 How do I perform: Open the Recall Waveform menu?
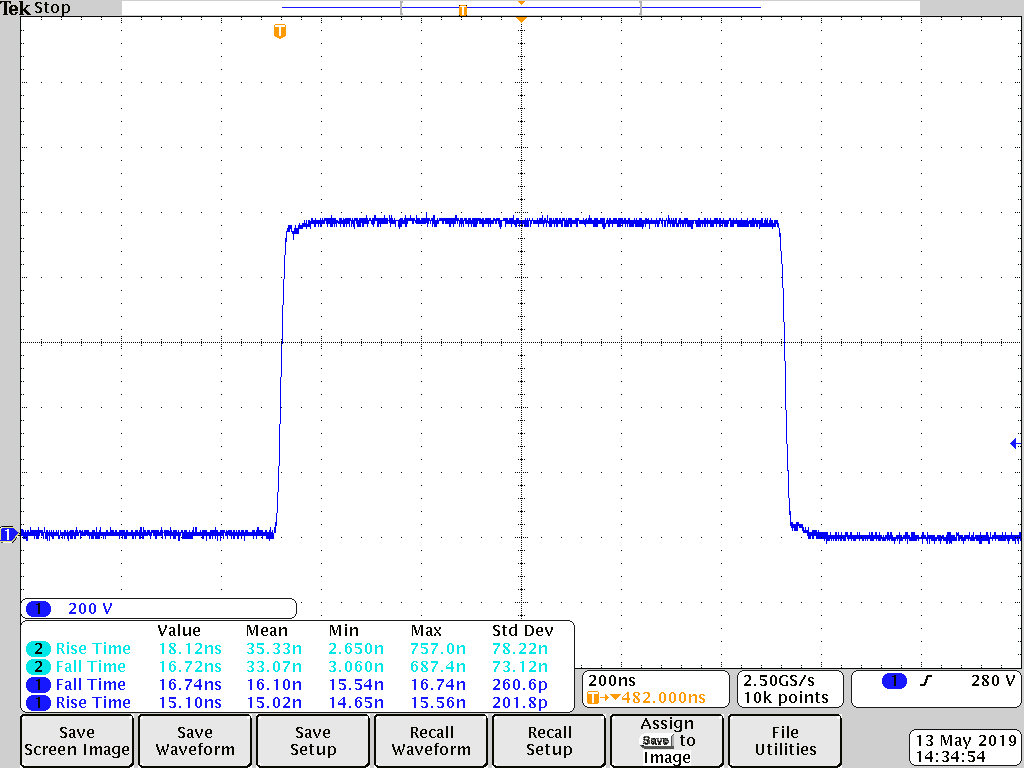pos(431,741)
